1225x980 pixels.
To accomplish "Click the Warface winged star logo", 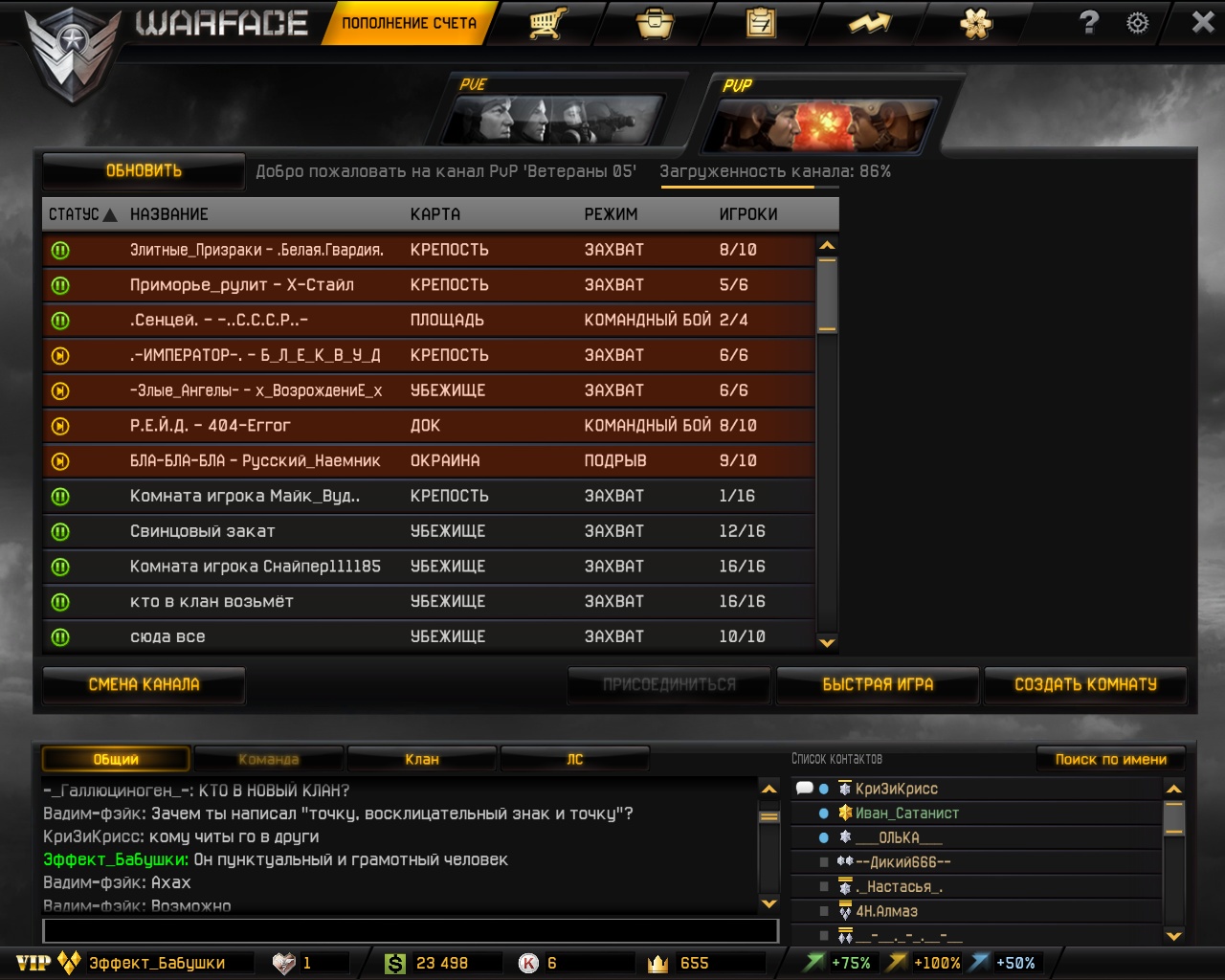I will 73,53.
